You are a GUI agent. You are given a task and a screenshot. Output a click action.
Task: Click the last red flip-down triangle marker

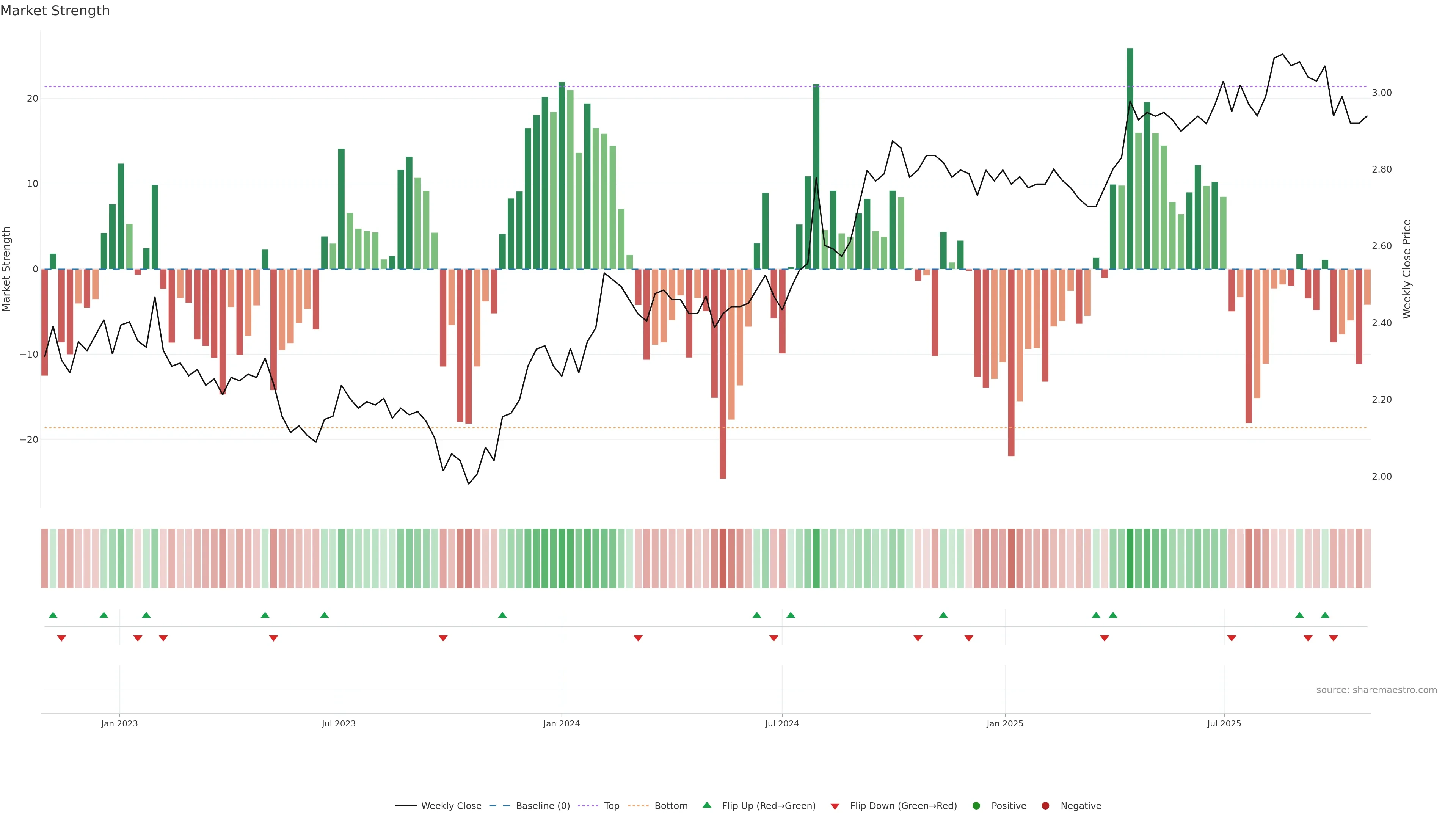pos(1334,638)
